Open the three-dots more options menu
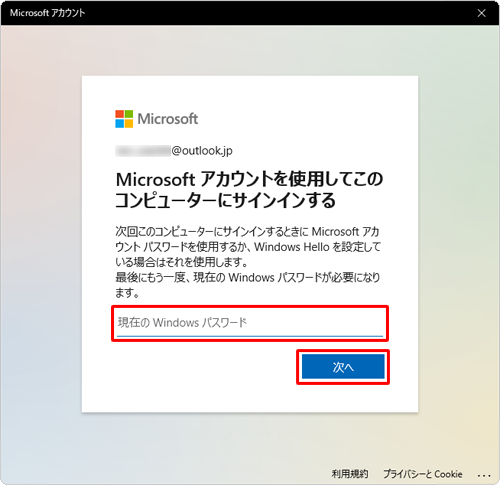Viewport: 500px width, 485px height. pyautogui.click(x=484, y=475)
